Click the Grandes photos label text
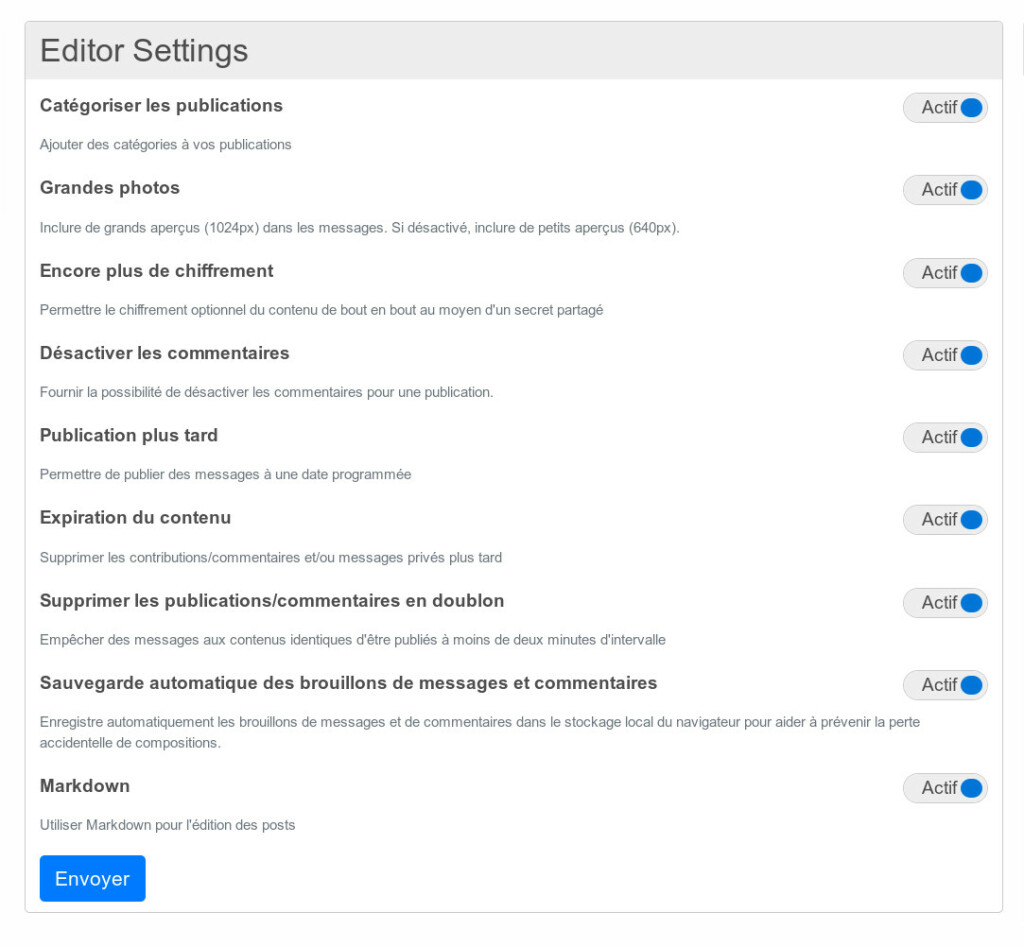This screenshot has width=1024, height=947. click(x=110, y=188)
